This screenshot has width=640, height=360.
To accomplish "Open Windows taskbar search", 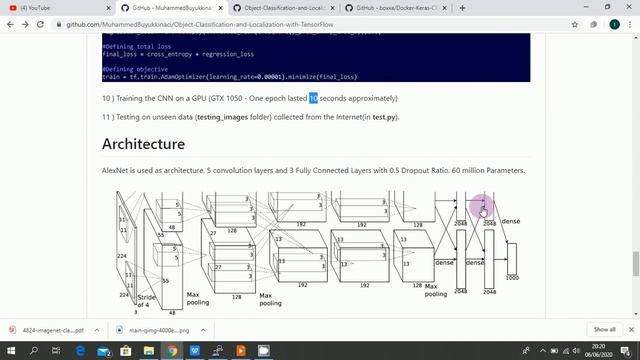I will (33, 351).
